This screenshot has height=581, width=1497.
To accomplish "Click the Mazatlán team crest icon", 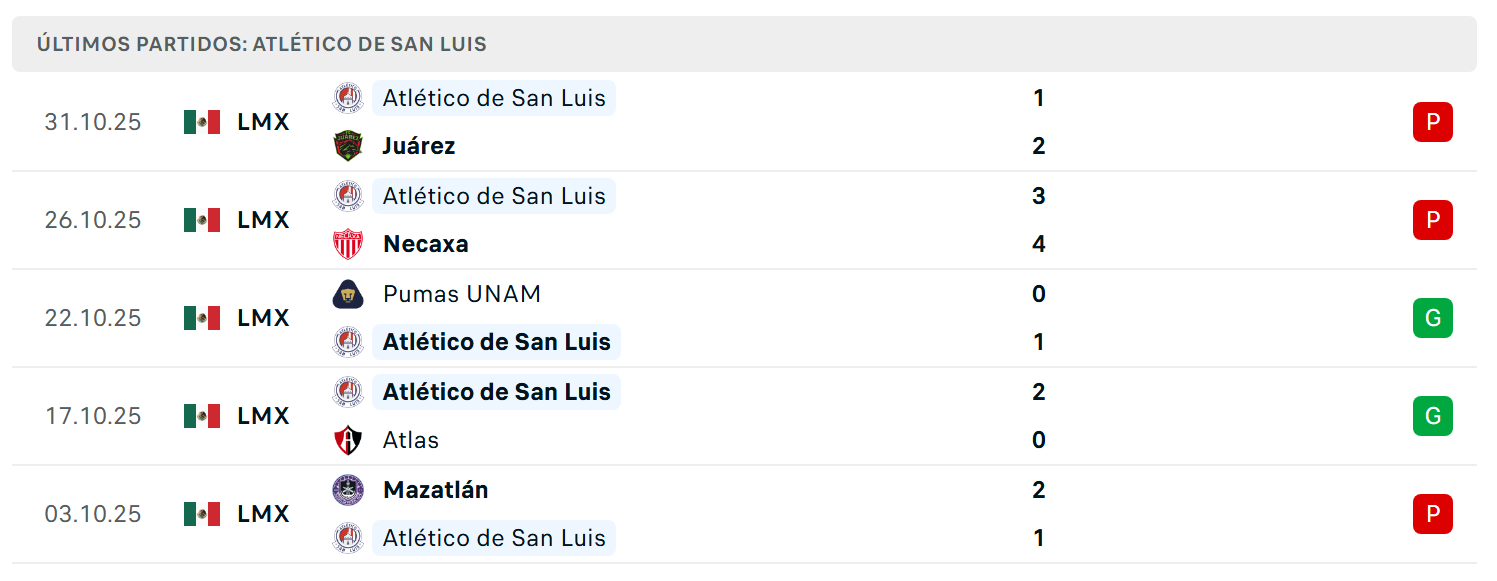I will [x=348, y=490].
